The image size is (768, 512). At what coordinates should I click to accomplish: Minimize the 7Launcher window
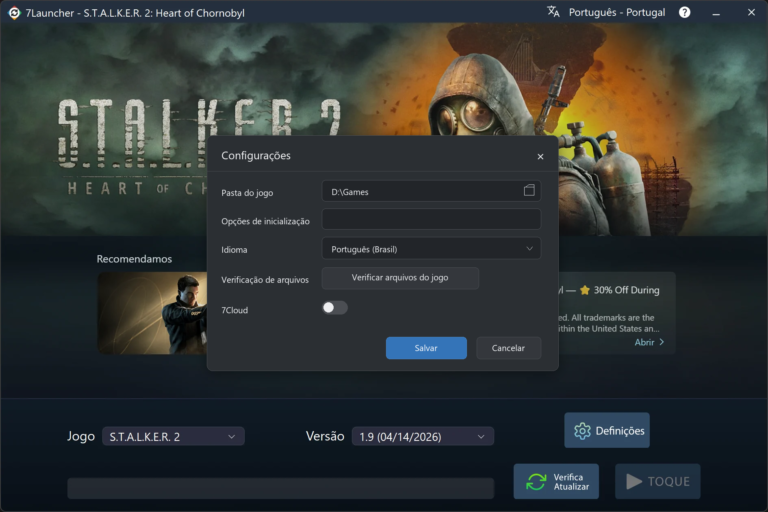[x=716, y=13]
